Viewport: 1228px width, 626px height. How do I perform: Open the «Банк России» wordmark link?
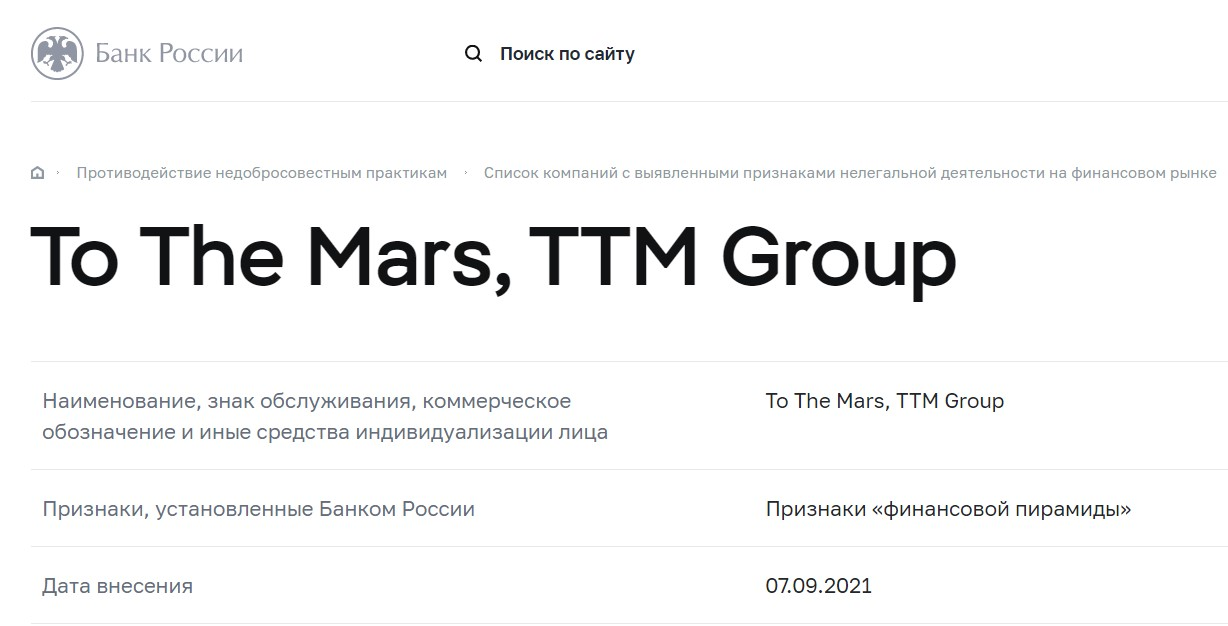tap(169, 53)
